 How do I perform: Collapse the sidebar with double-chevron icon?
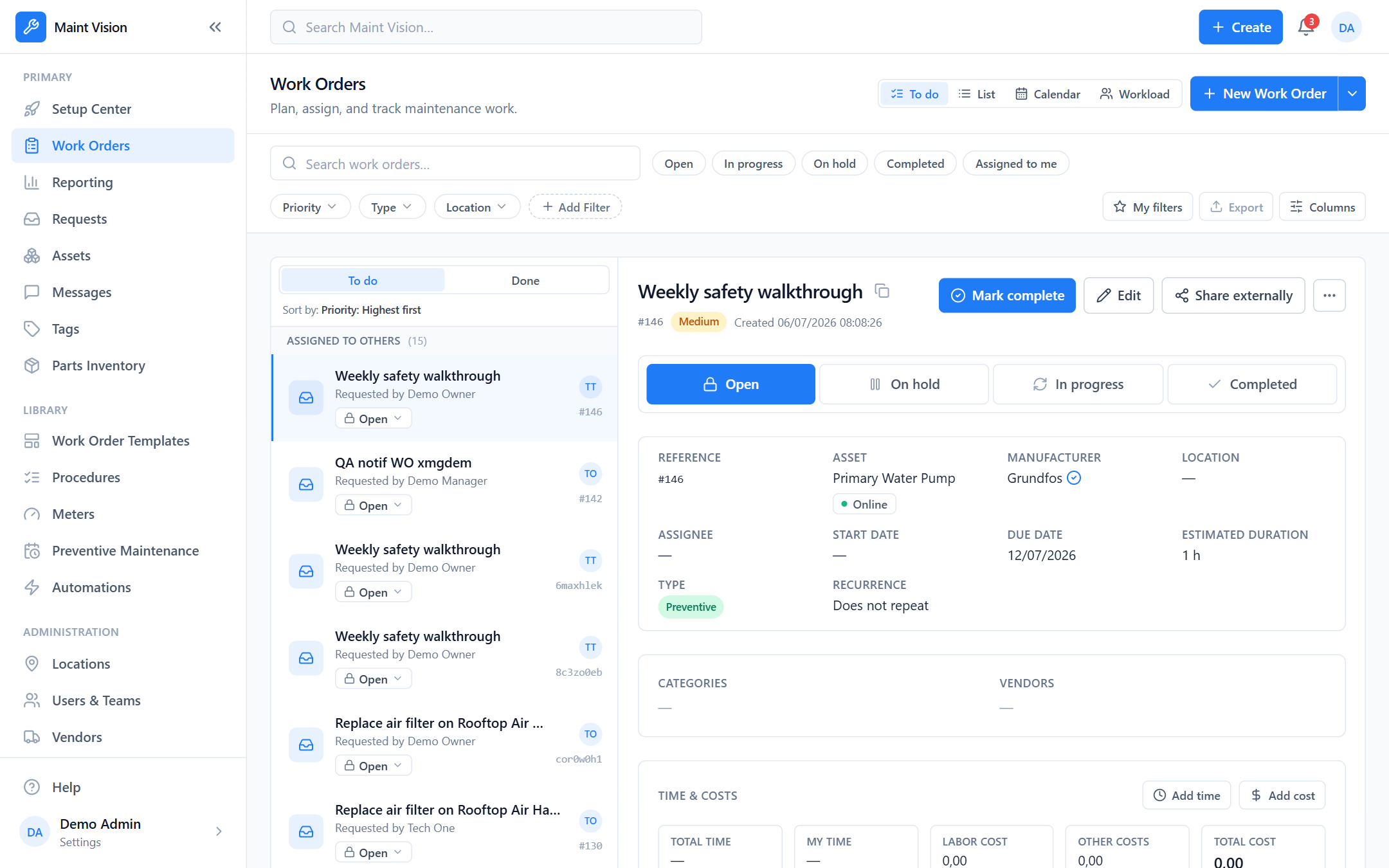click(215, 27)
